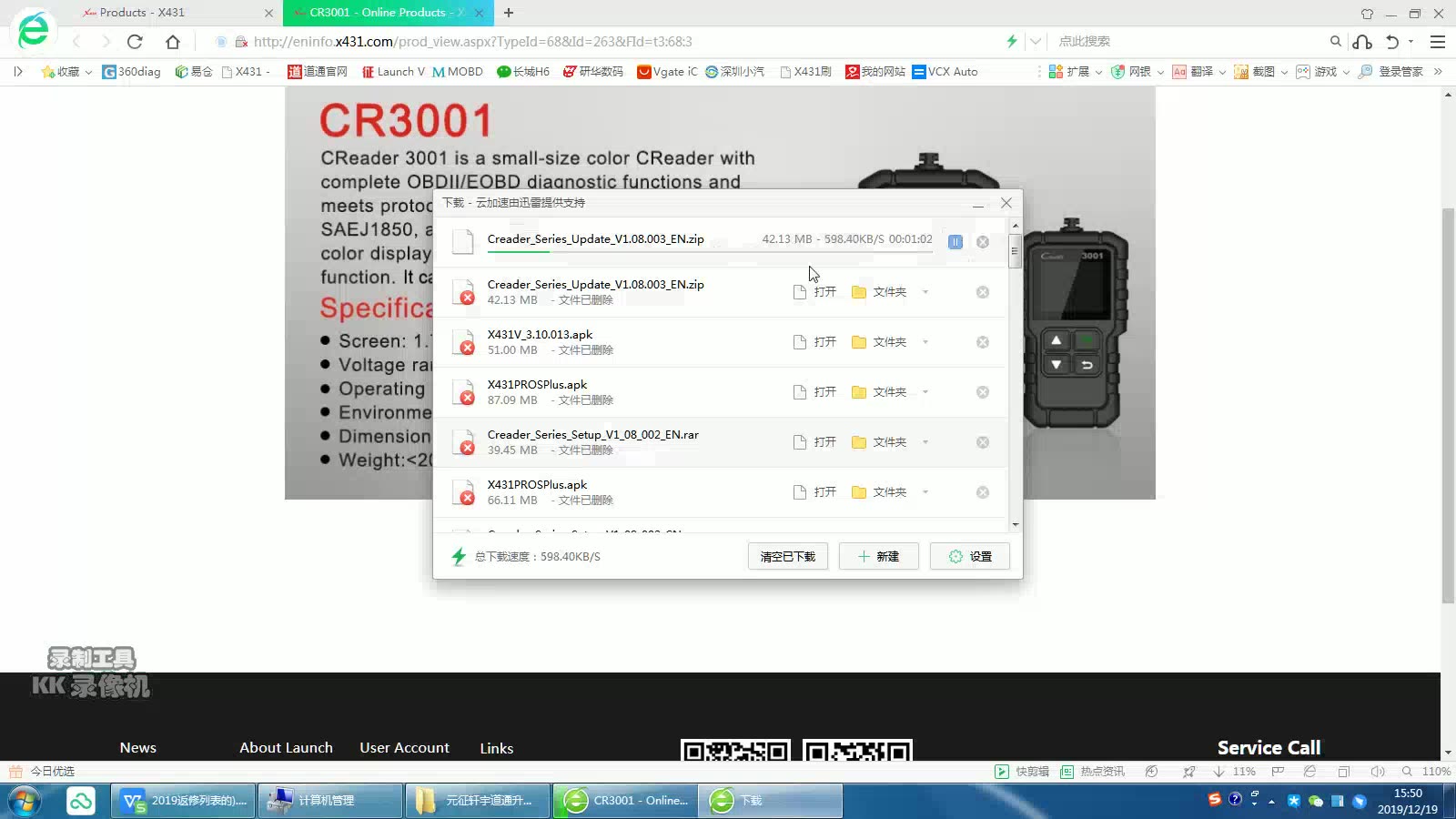The width and height of the screenshot is (1456, 819).
Task: Expand options arrow for X431V_3.10.013.apk
Action: (925, 342)
